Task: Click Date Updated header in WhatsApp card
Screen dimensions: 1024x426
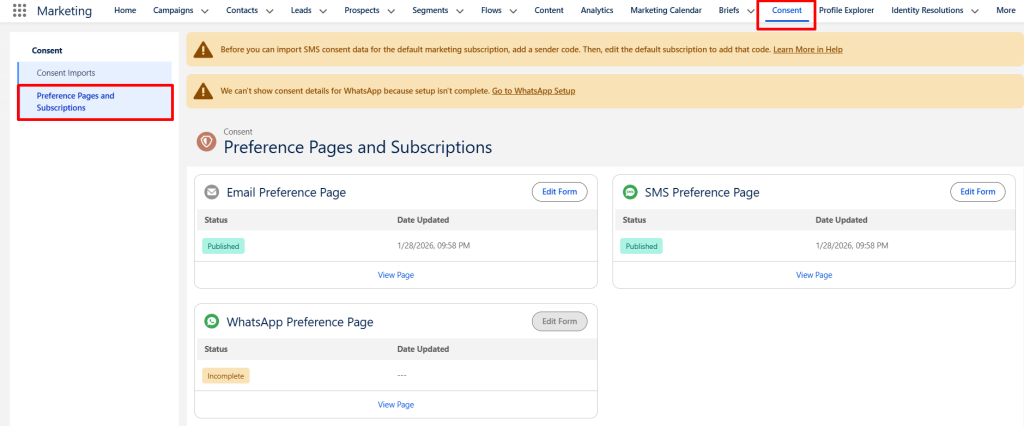Action: tap(423, 350)
